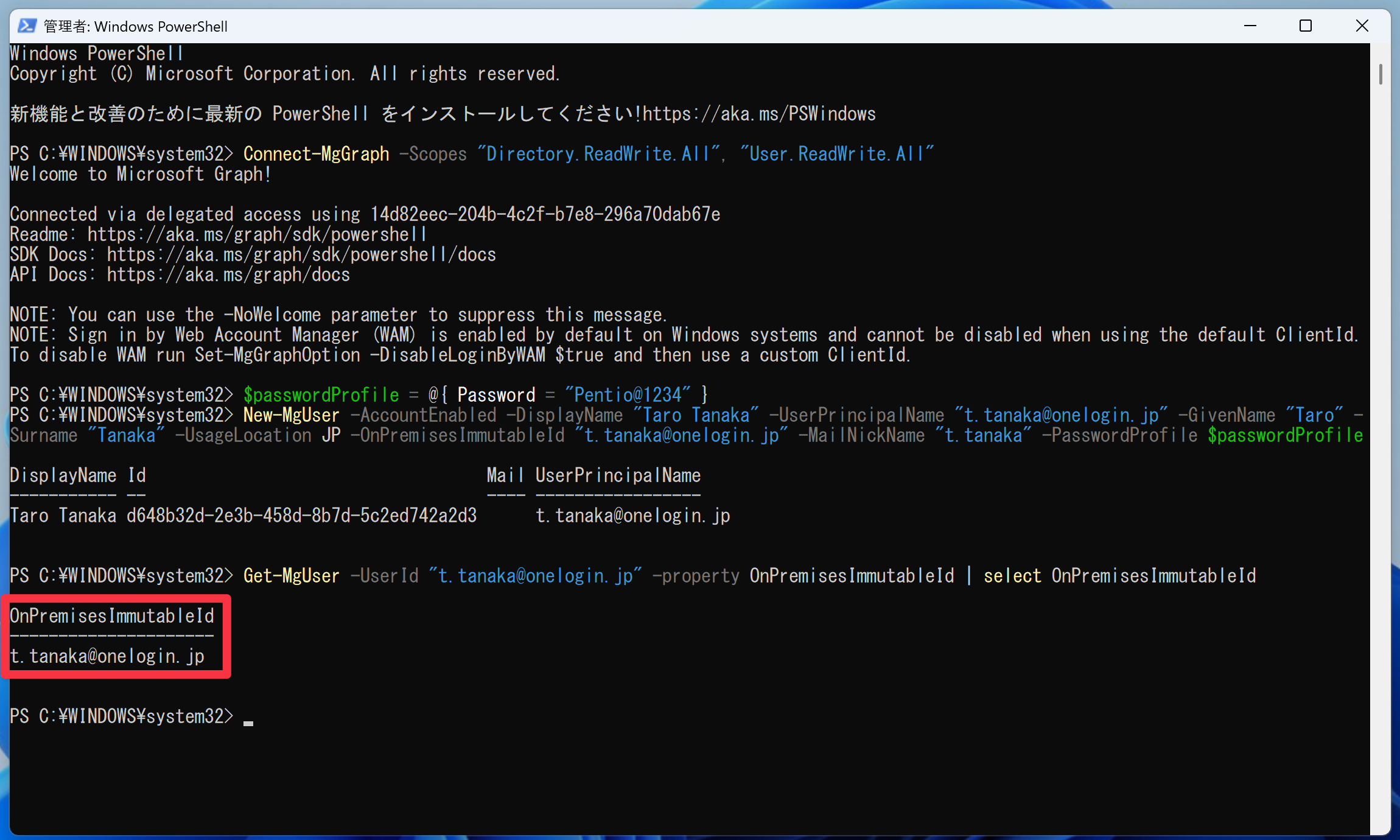This screenshot has width=1400, height=840.
Task: Click the Get-MgUser command text
Action: [x=292, y=576]
